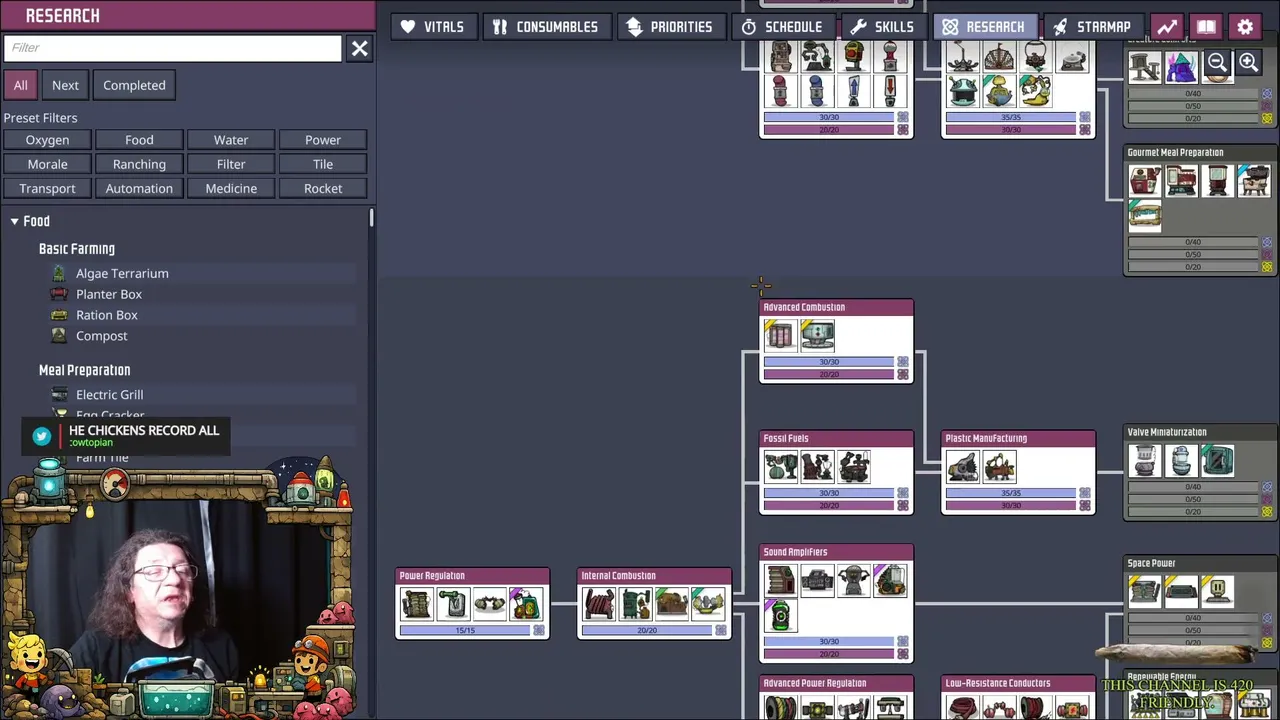Screen dimensions: 1280x720
Task: Click Advanced Combustion 30/30 progress bar
Action: pos(829,362)
